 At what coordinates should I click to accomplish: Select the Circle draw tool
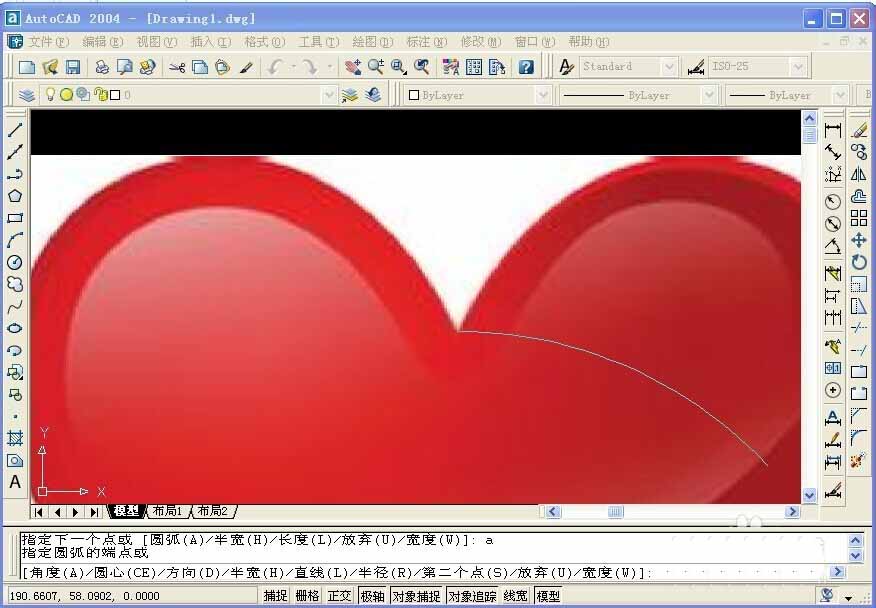click(x=15, y=262)
